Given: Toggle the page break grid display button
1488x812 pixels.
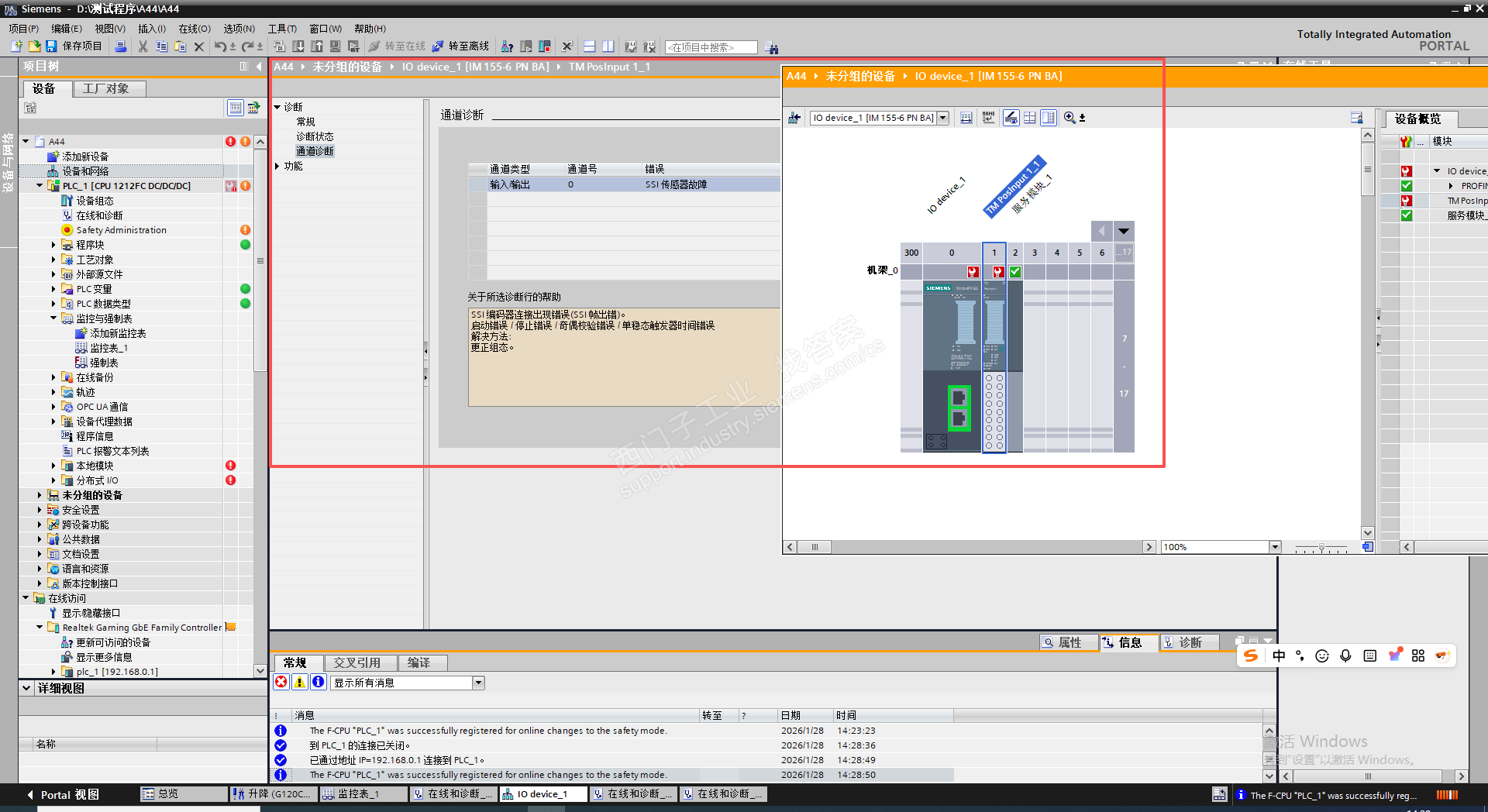Looking at the screenshot, I should [1030, 118].
